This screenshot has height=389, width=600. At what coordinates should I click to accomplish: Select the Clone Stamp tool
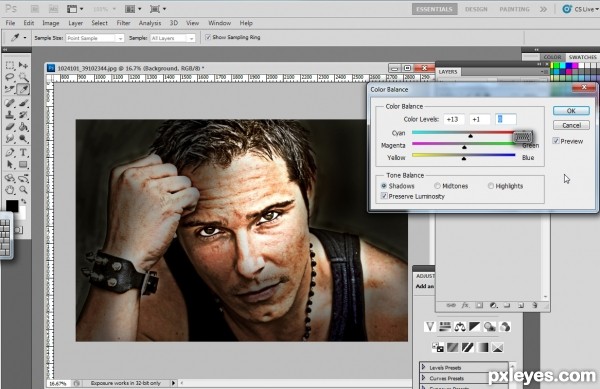(x=10, y=115)
